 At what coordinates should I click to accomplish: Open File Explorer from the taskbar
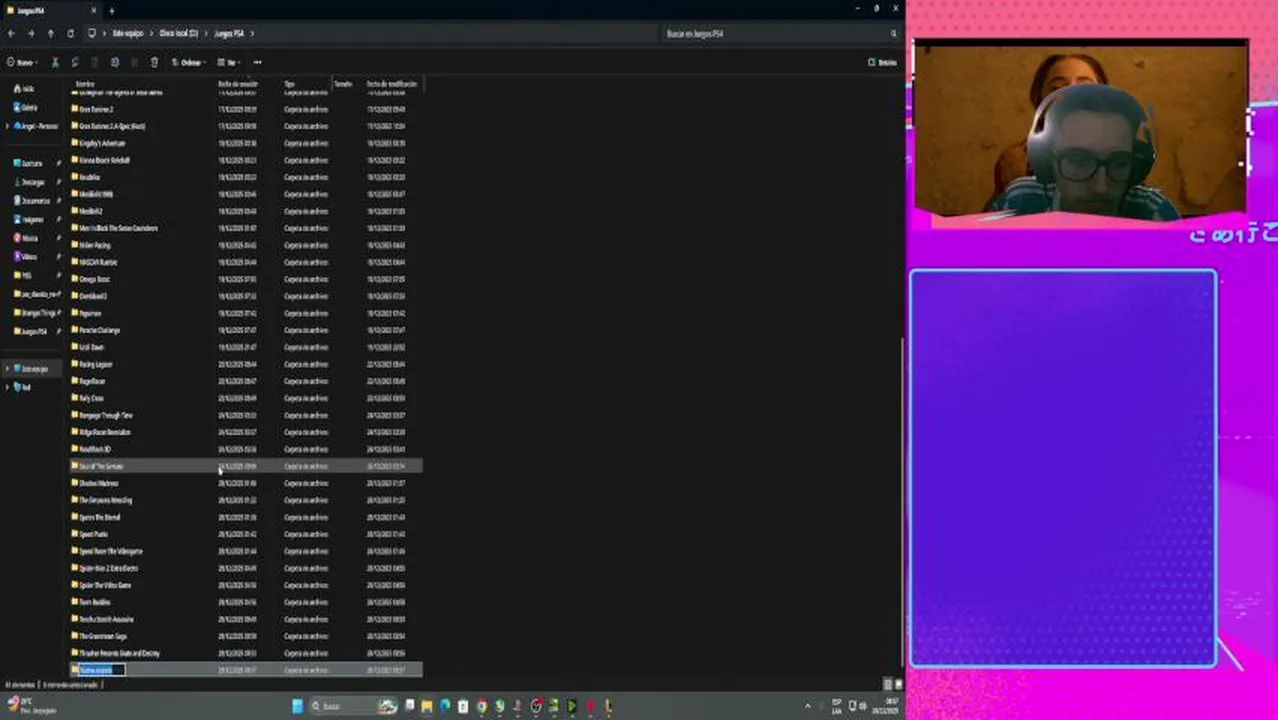427,706
